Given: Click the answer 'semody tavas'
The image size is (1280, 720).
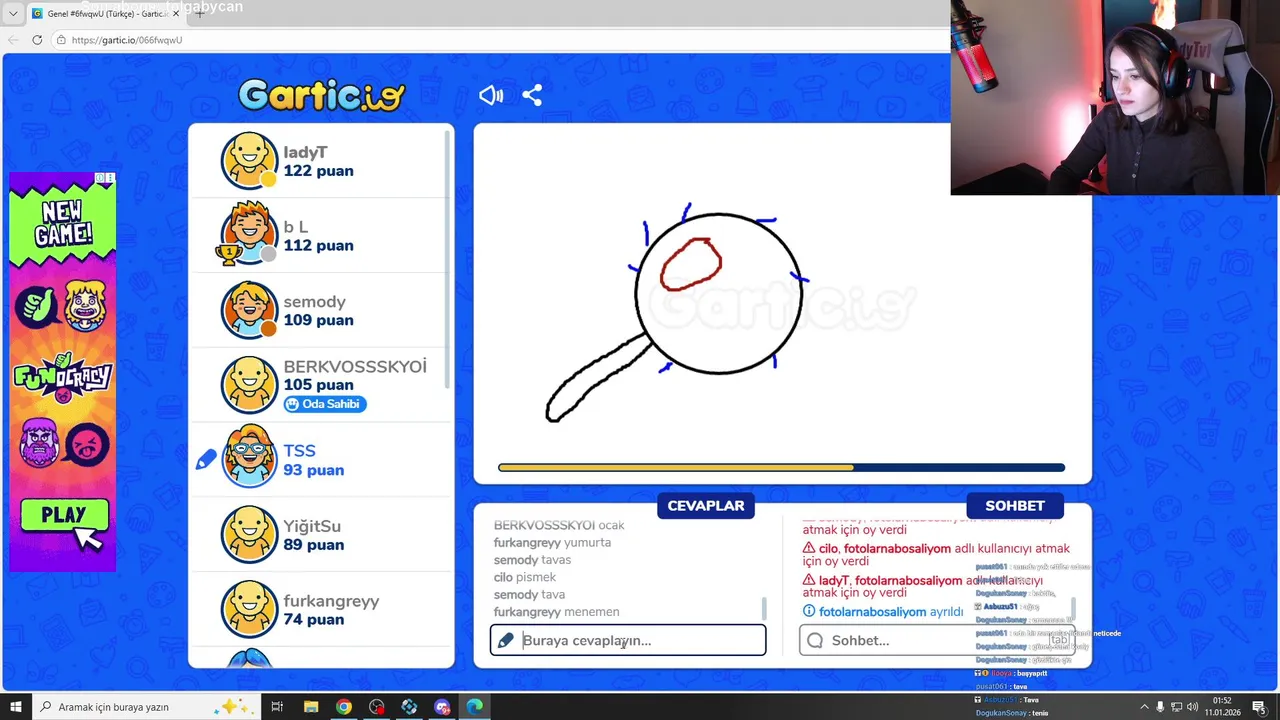Looking at the screenshot, I should tap(532, 560).
